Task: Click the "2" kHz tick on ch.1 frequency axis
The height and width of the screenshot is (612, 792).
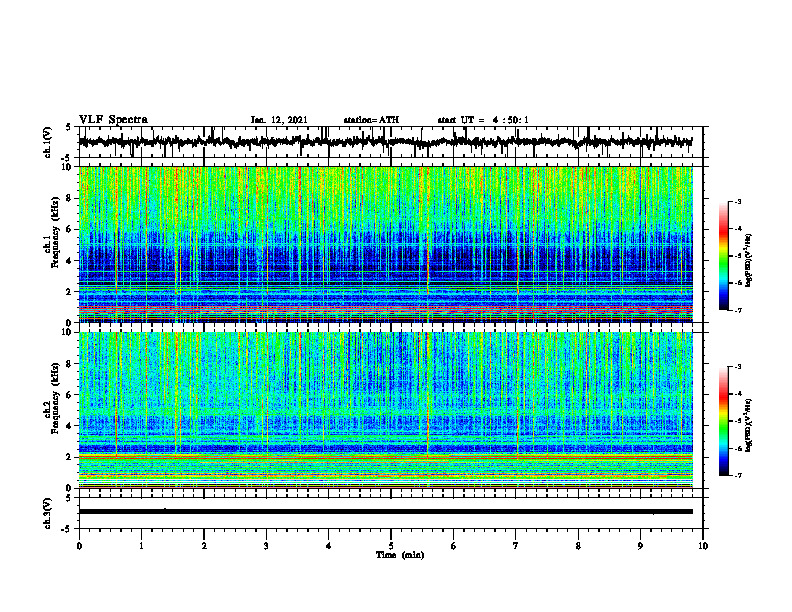Action: (x=70, y=291)
